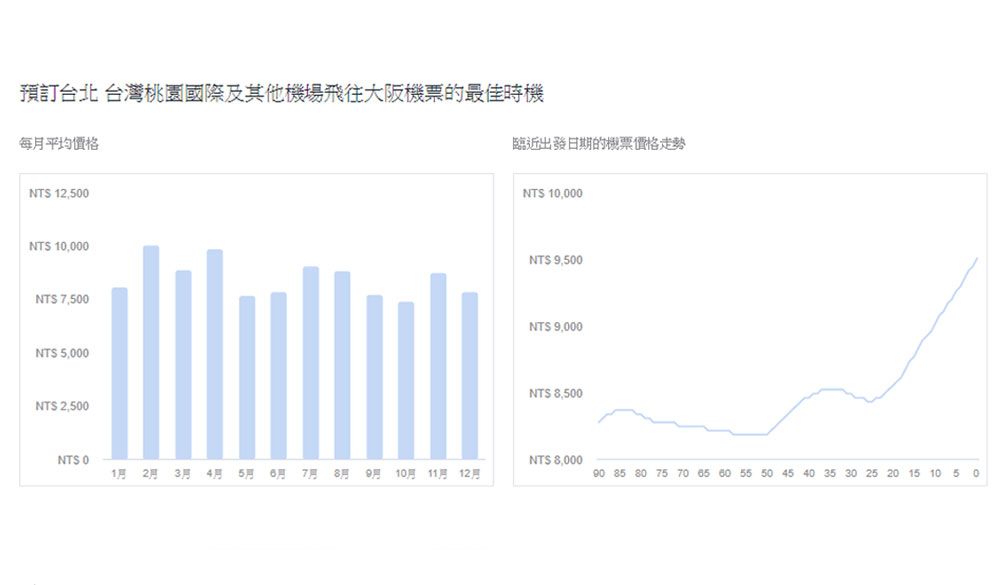Click the 3月 label under bar chart

tap(182, 474)
